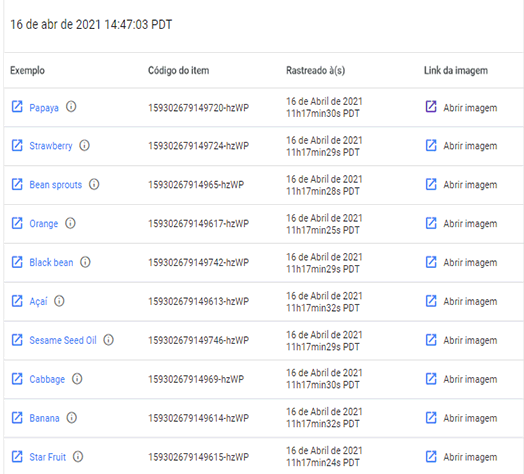View info icon beside Açaí
Screen dimensions: 524x474
[x=59, y=301]
